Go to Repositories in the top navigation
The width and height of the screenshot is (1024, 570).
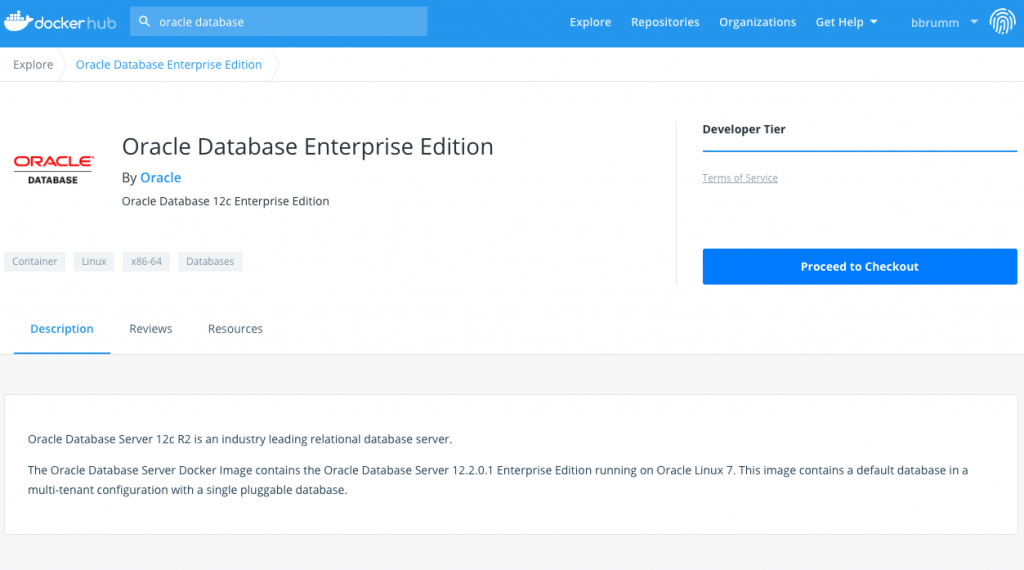[665, 22]
